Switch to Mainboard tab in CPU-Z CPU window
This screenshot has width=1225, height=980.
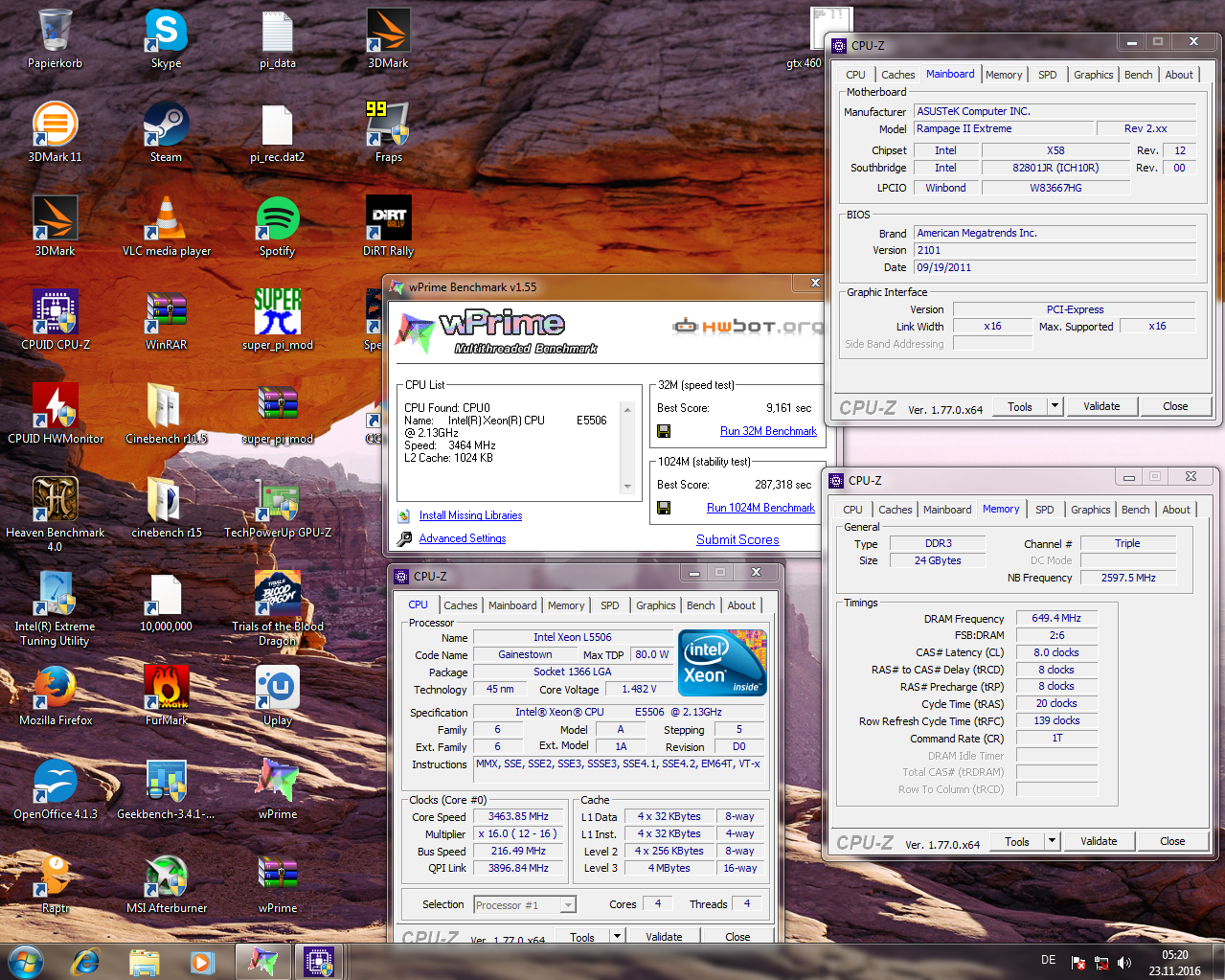pyautogui.click(x=512, y=605)
